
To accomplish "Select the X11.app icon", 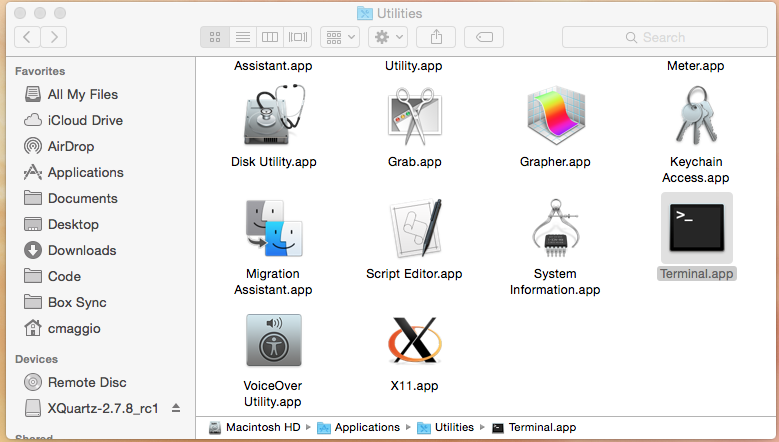I will click(x=414, y=340).
